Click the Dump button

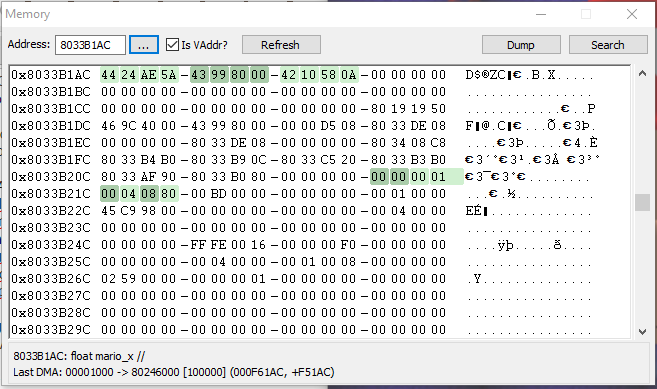521,45
